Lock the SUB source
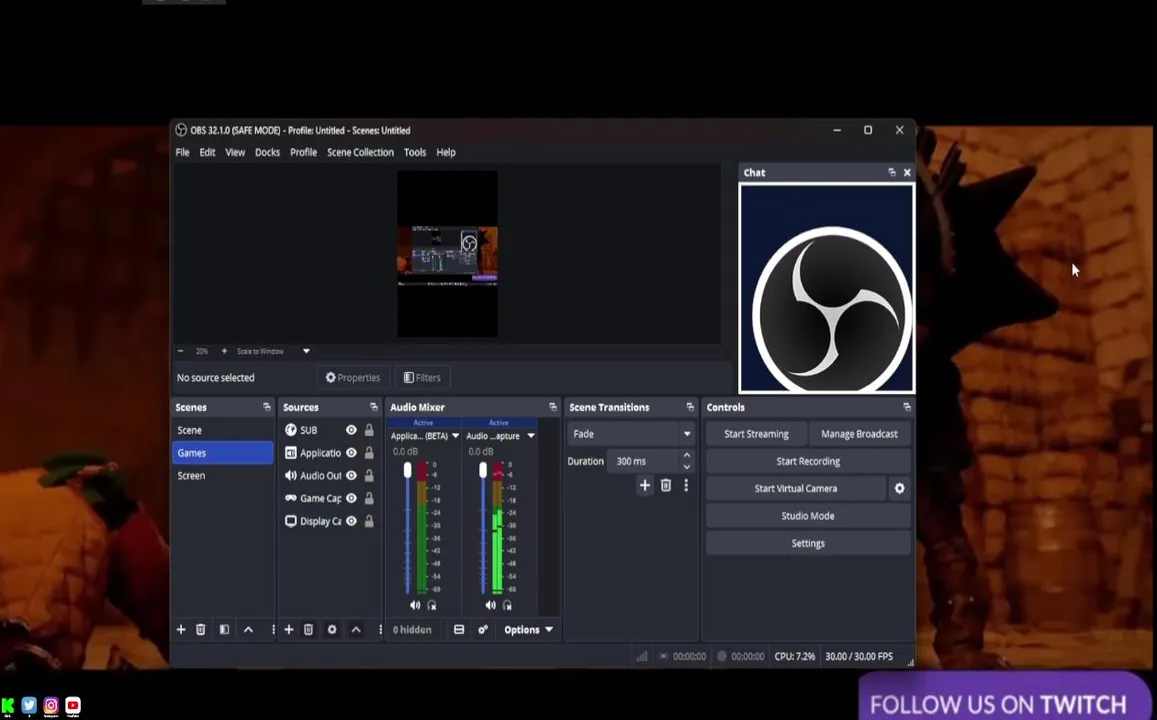 [x=369, y=430]
